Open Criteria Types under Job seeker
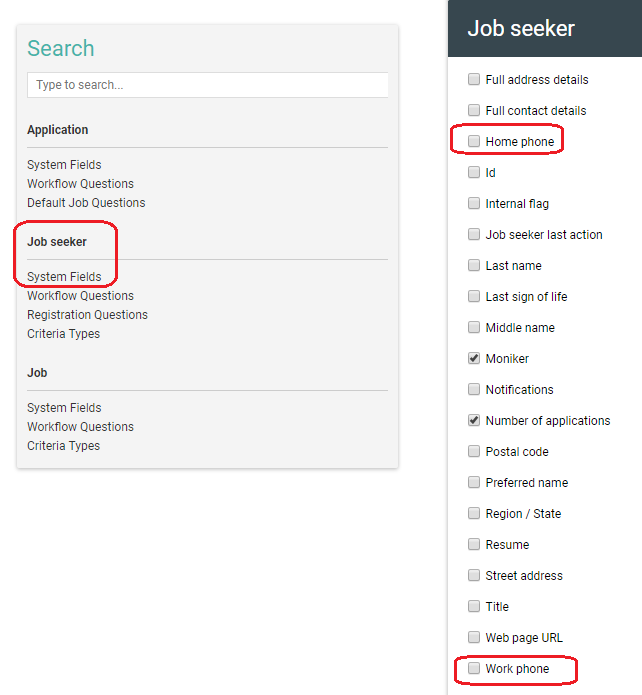Viewport: 642px width, 695px height. tap(63, 334)
